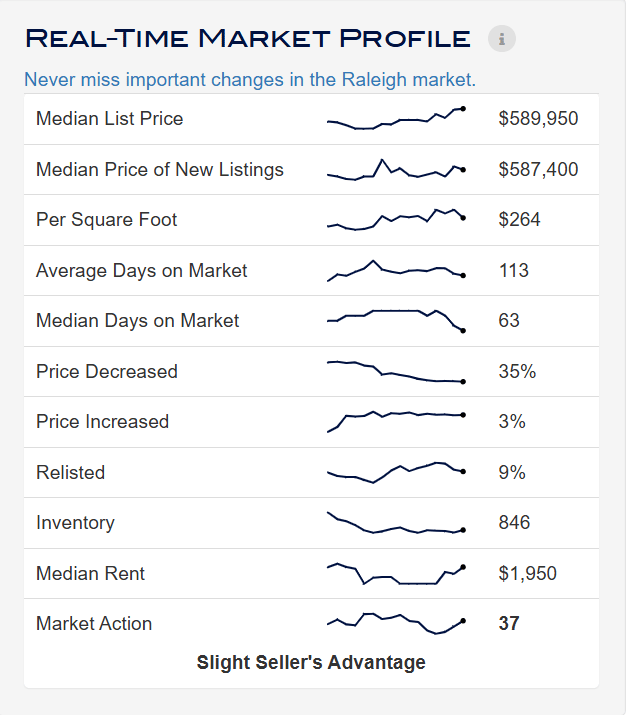The height and width of the screenshot is (715, 626).
Task: Select the Median List Price row label
Action: click(109, 119)
